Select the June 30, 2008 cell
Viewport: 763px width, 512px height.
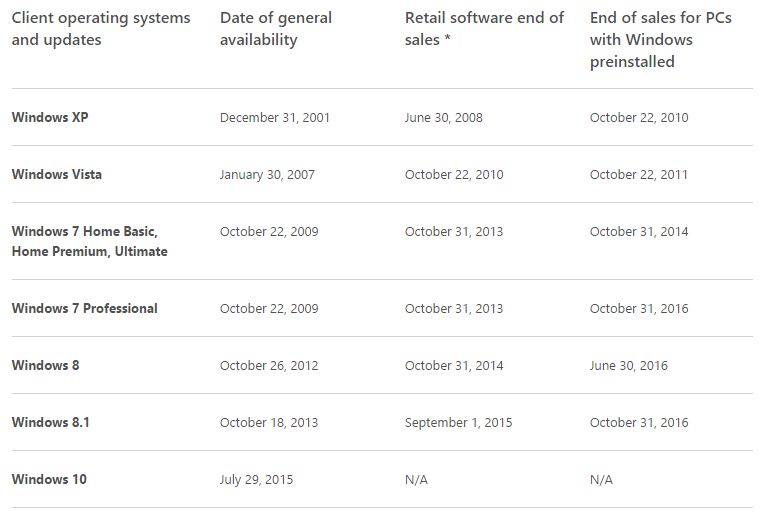pos(443,117)
